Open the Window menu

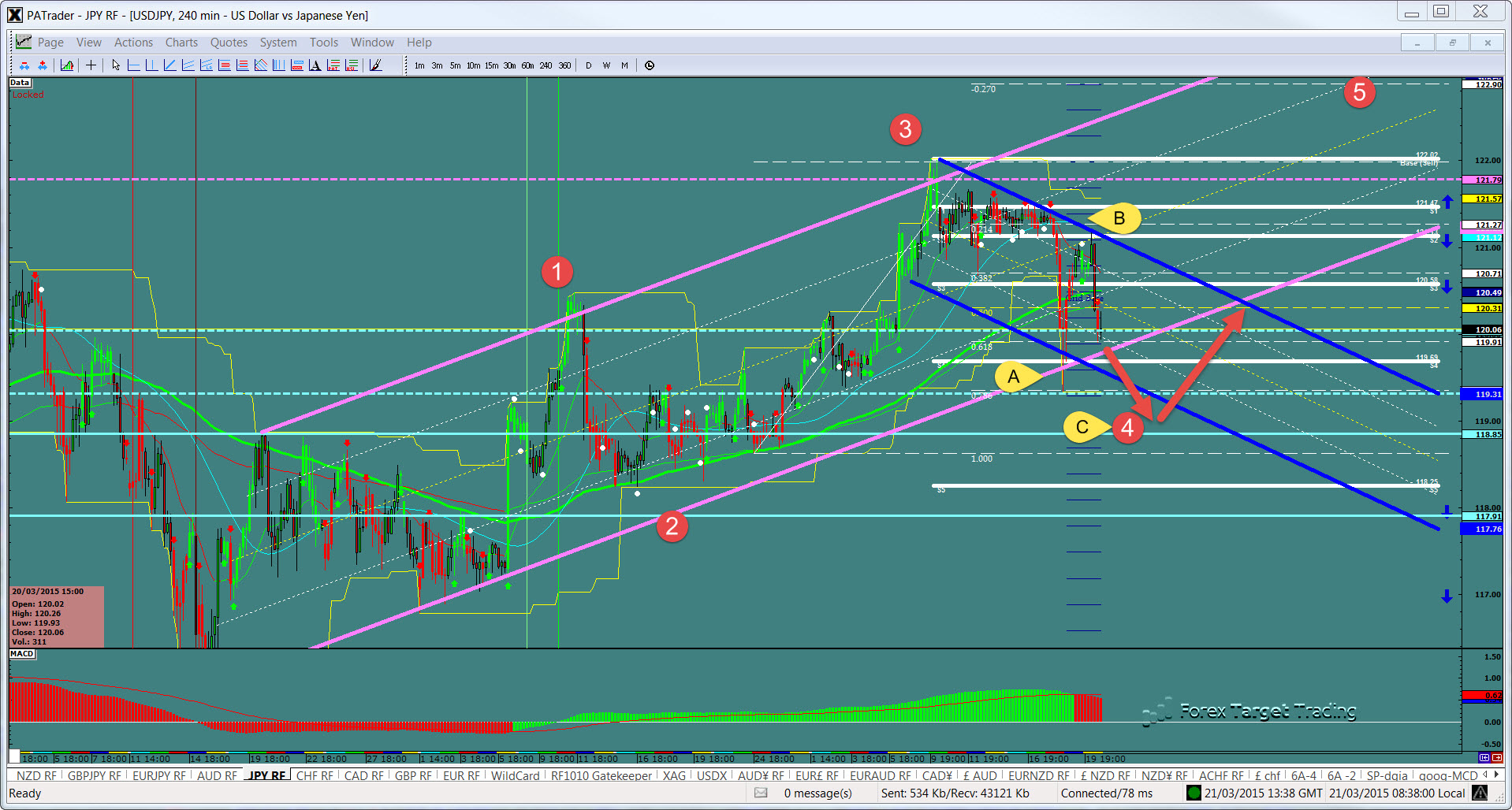[372, 43]
